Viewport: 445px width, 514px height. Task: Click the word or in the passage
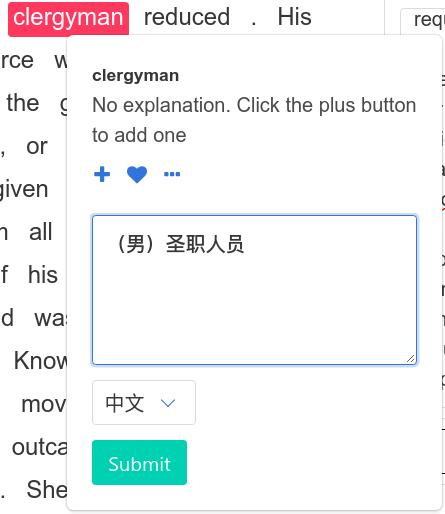tap(37, 147)
